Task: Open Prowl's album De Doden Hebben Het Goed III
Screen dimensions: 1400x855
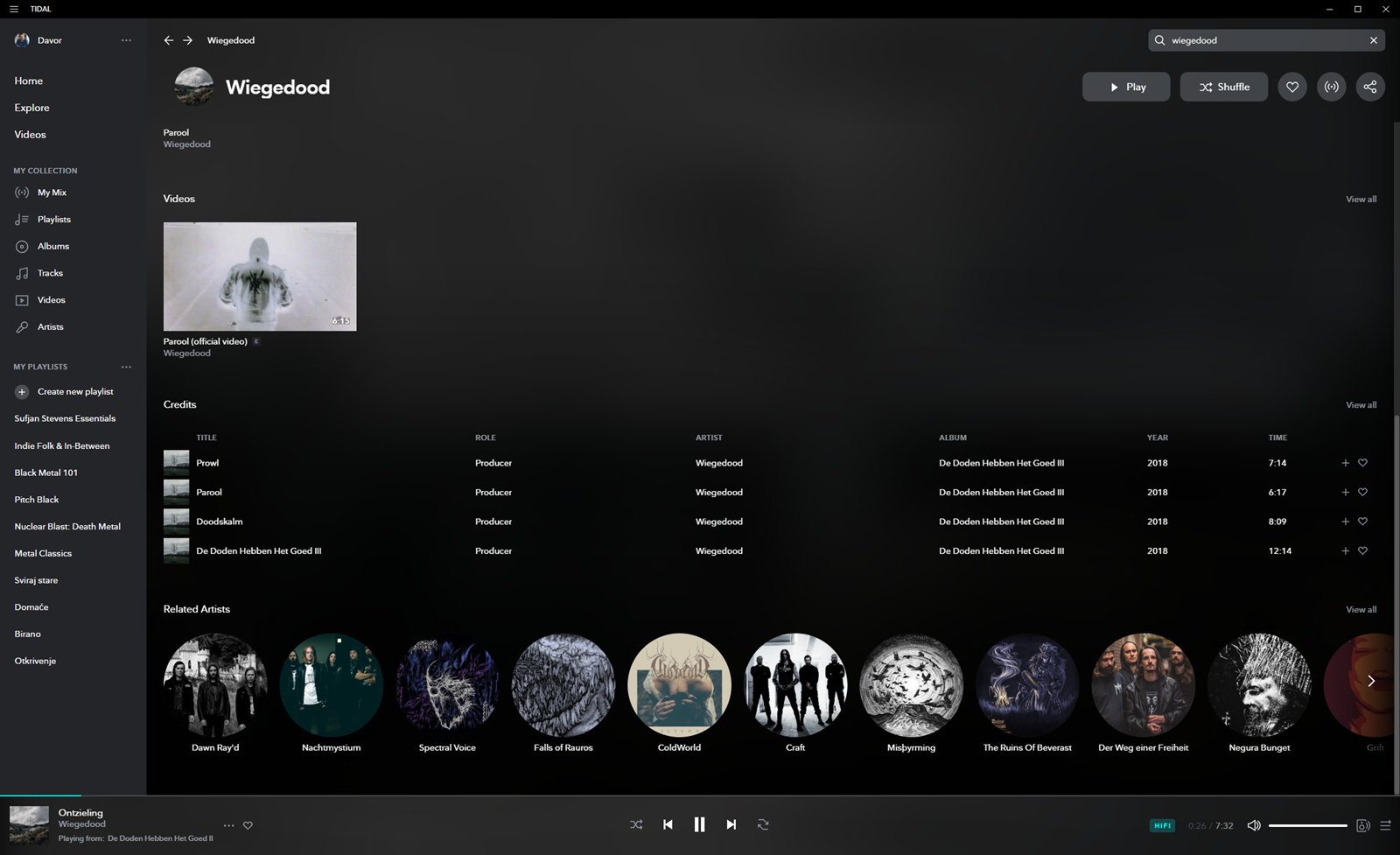Action: (1001, 463)
